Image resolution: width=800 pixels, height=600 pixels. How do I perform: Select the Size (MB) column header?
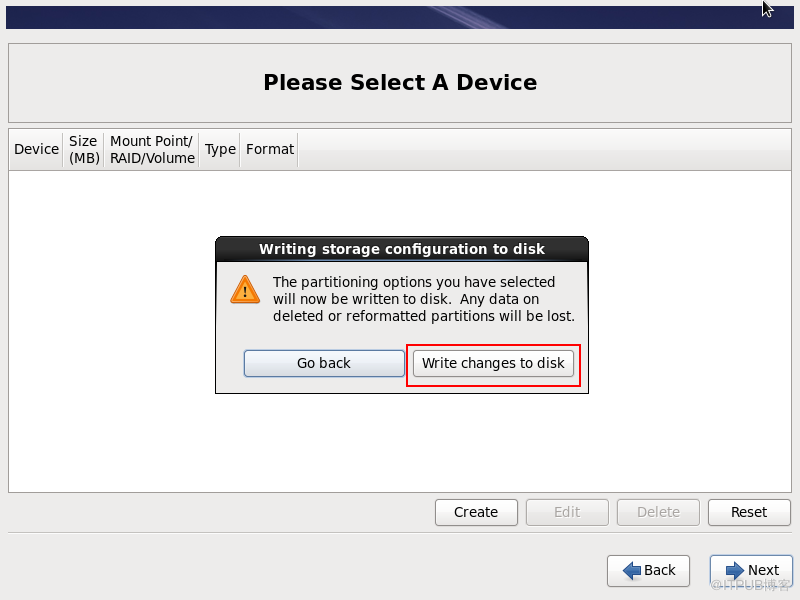(84, 149)
